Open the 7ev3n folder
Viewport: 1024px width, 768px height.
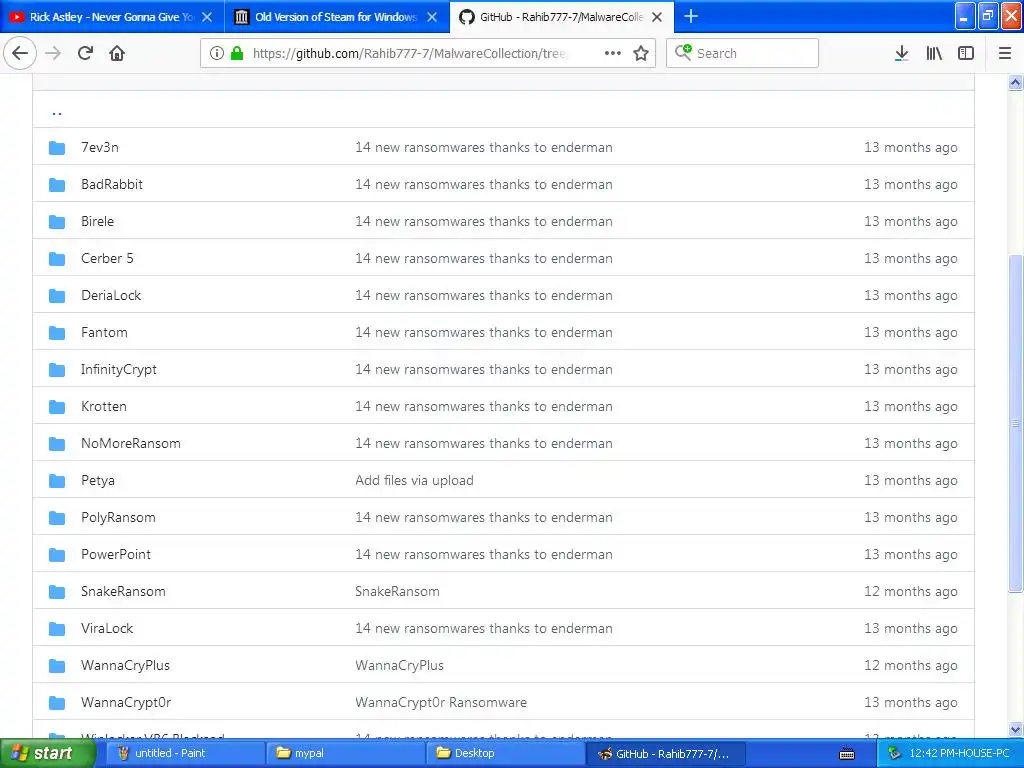pos(100,148)
